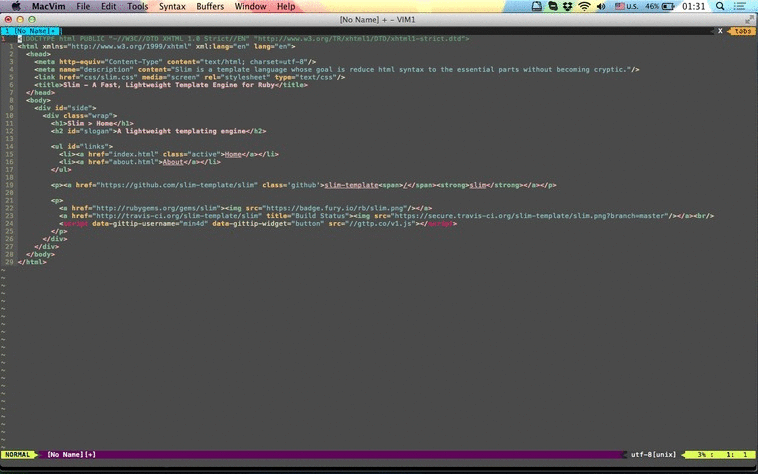Click the '3%' position indicator in status line

coord(702,455)
